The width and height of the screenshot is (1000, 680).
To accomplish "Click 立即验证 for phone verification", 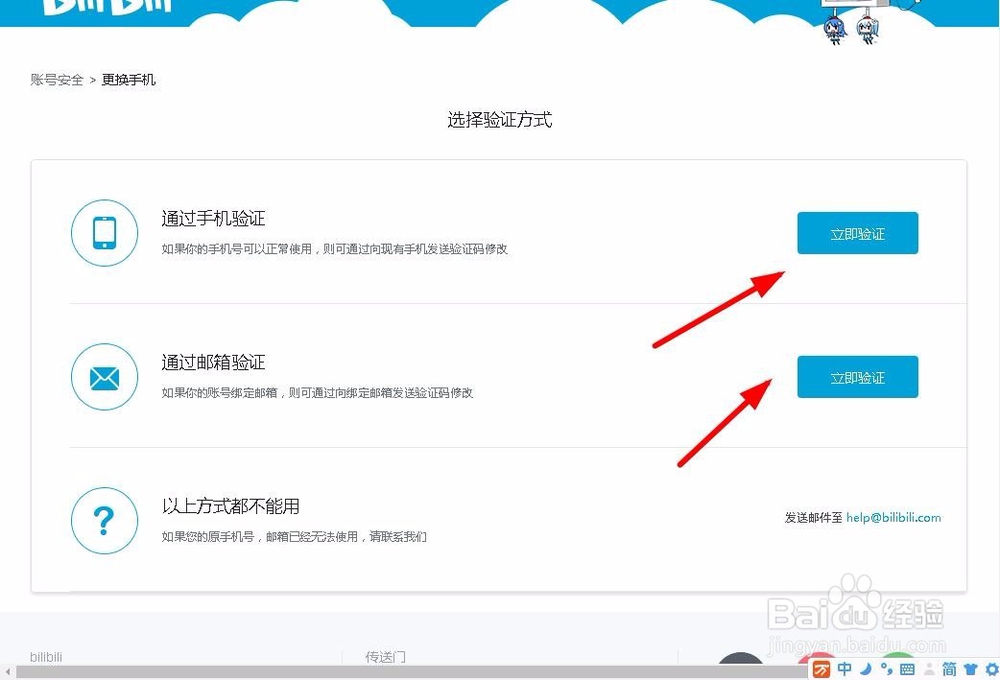I will pyautogui.click(x=857, y=232).
